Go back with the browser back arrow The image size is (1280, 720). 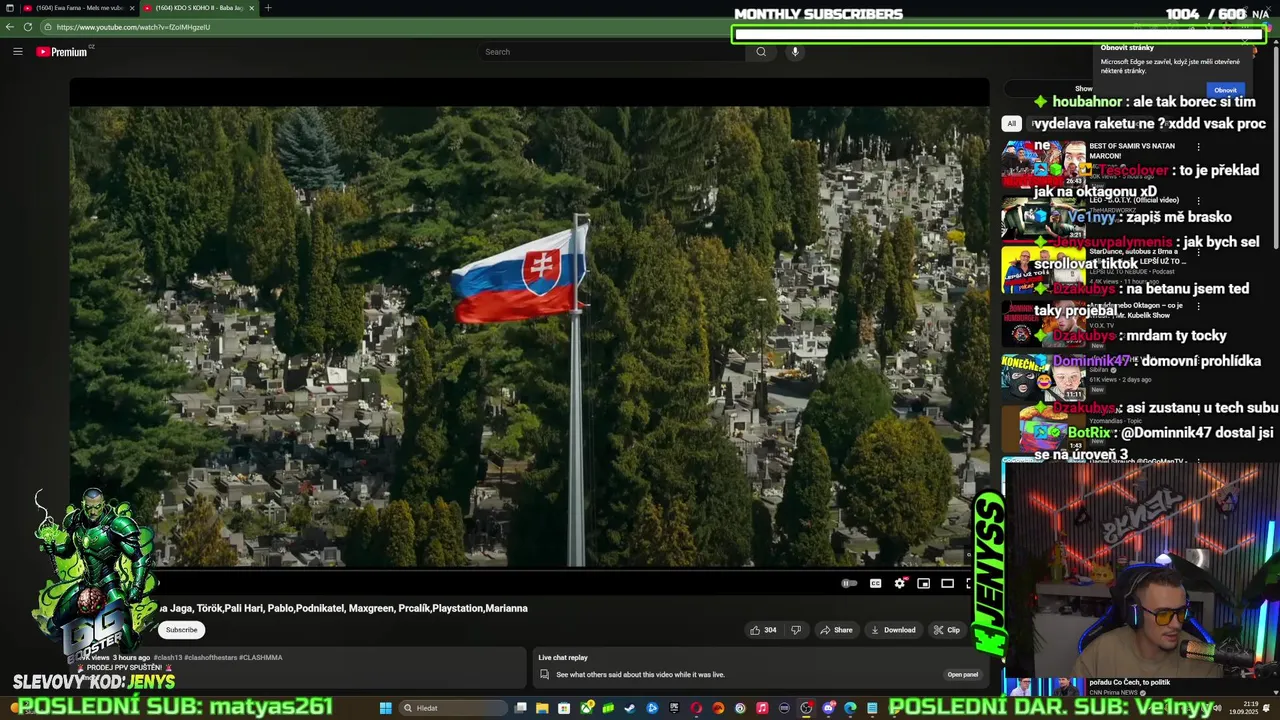tap(10, 27)
